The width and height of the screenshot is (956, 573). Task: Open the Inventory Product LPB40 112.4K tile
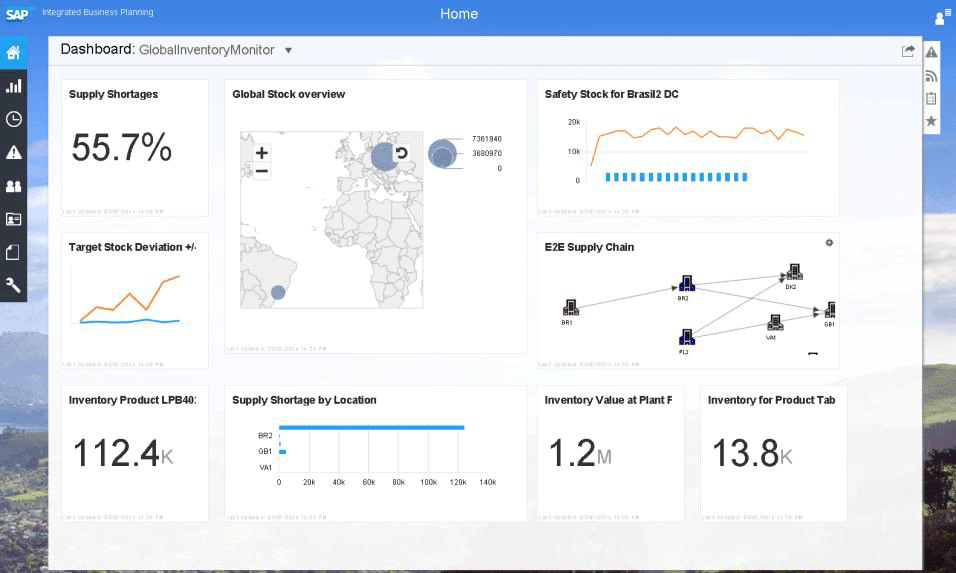135,453
